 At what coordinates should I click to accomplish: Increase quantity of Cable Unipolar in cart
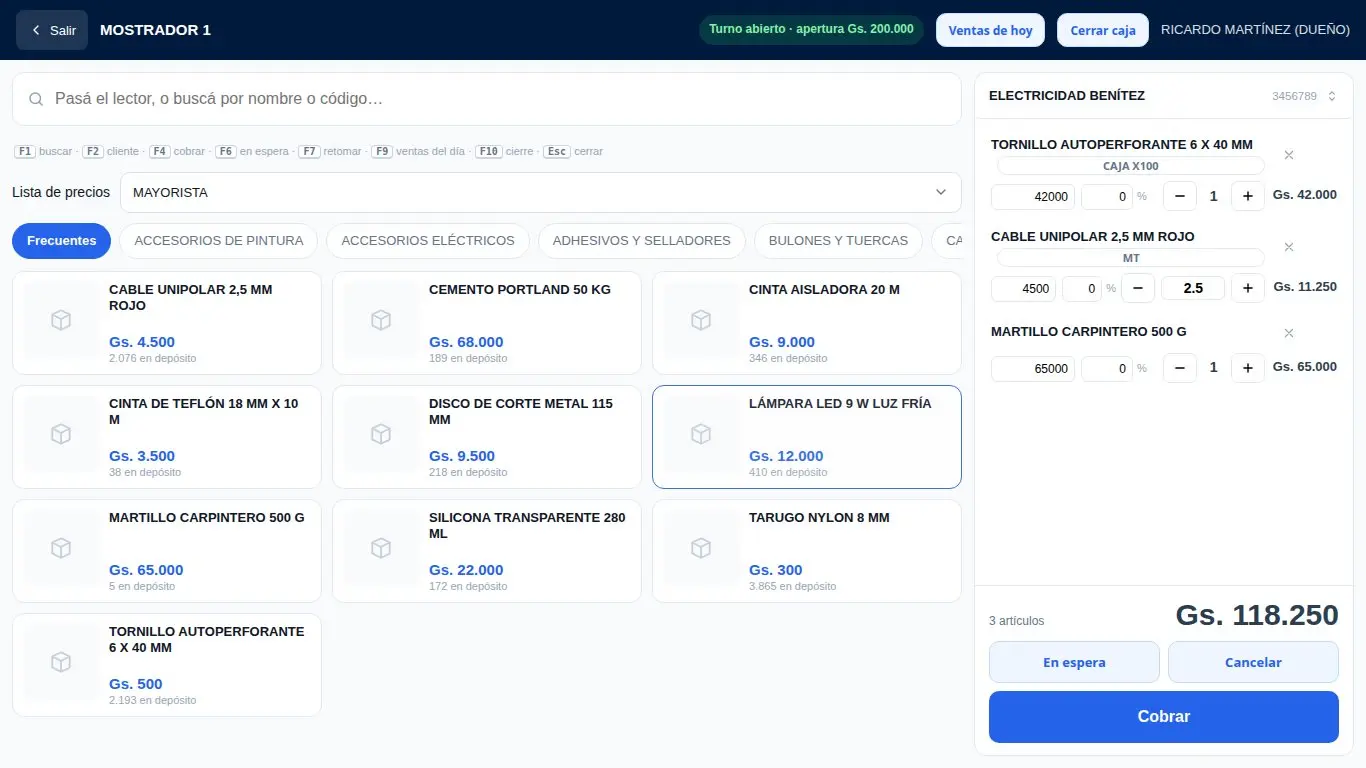(x=1247, y=288)
